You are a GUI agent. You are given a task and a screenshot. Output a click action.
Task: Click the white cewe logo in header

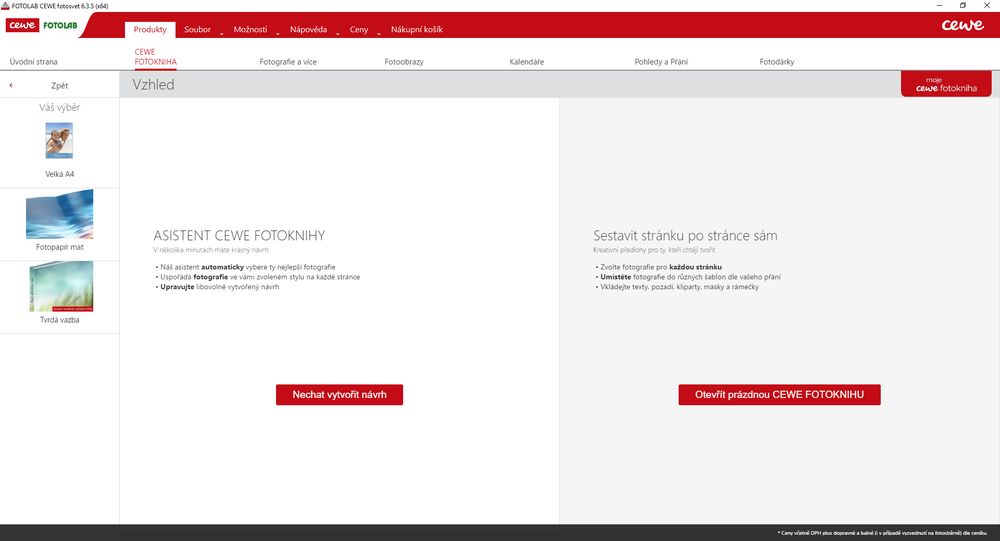962,26
